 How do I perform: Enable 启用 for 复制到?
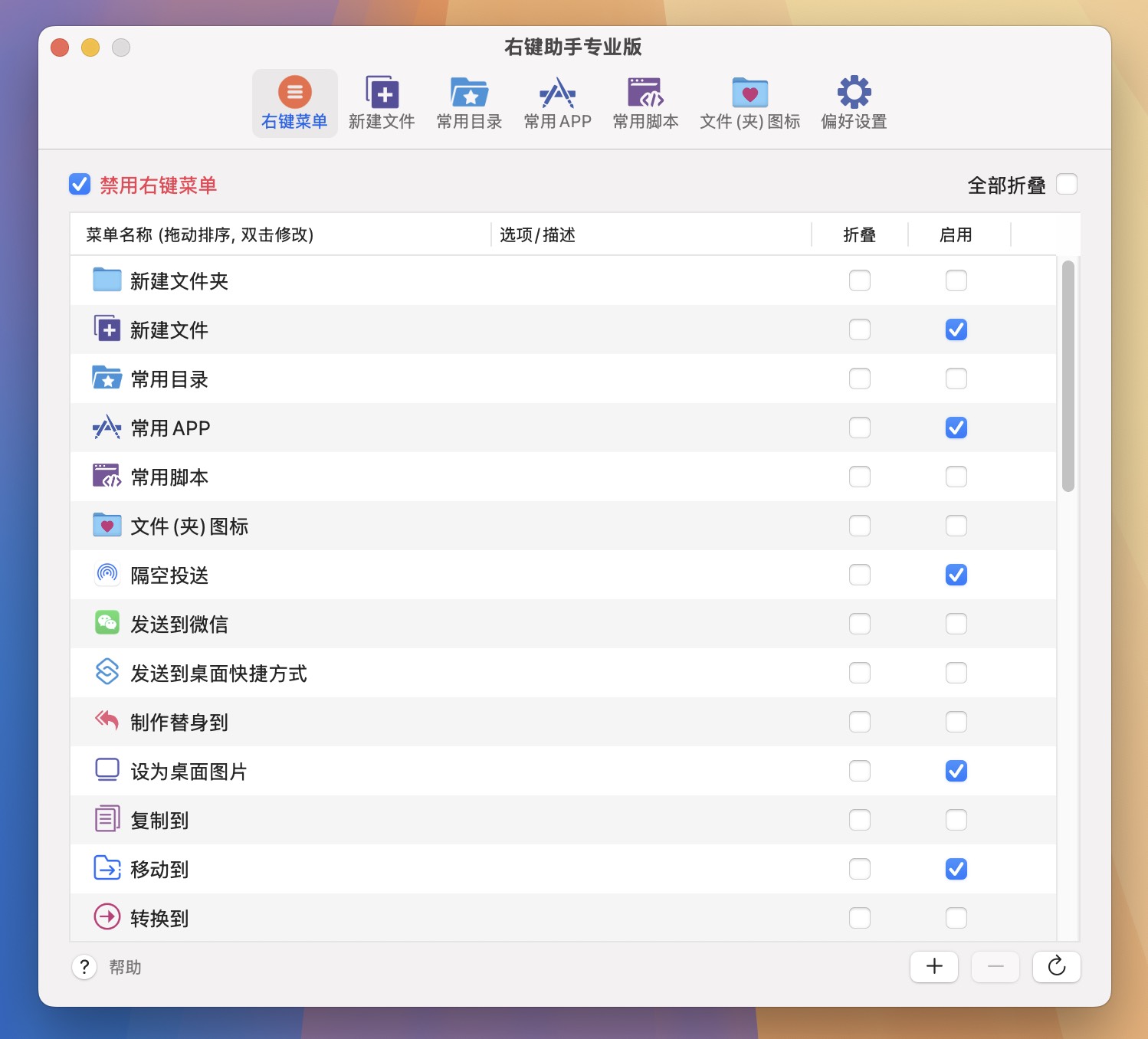[956, 820]
